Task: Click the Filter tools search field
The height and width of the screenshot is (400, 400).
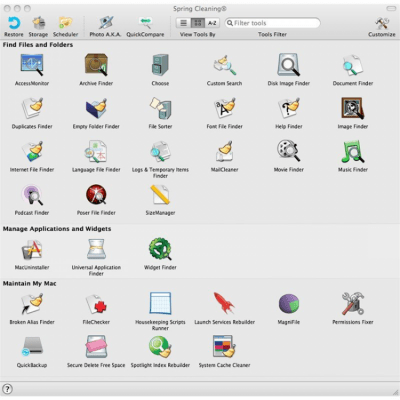Action: [x=272, y=23]
